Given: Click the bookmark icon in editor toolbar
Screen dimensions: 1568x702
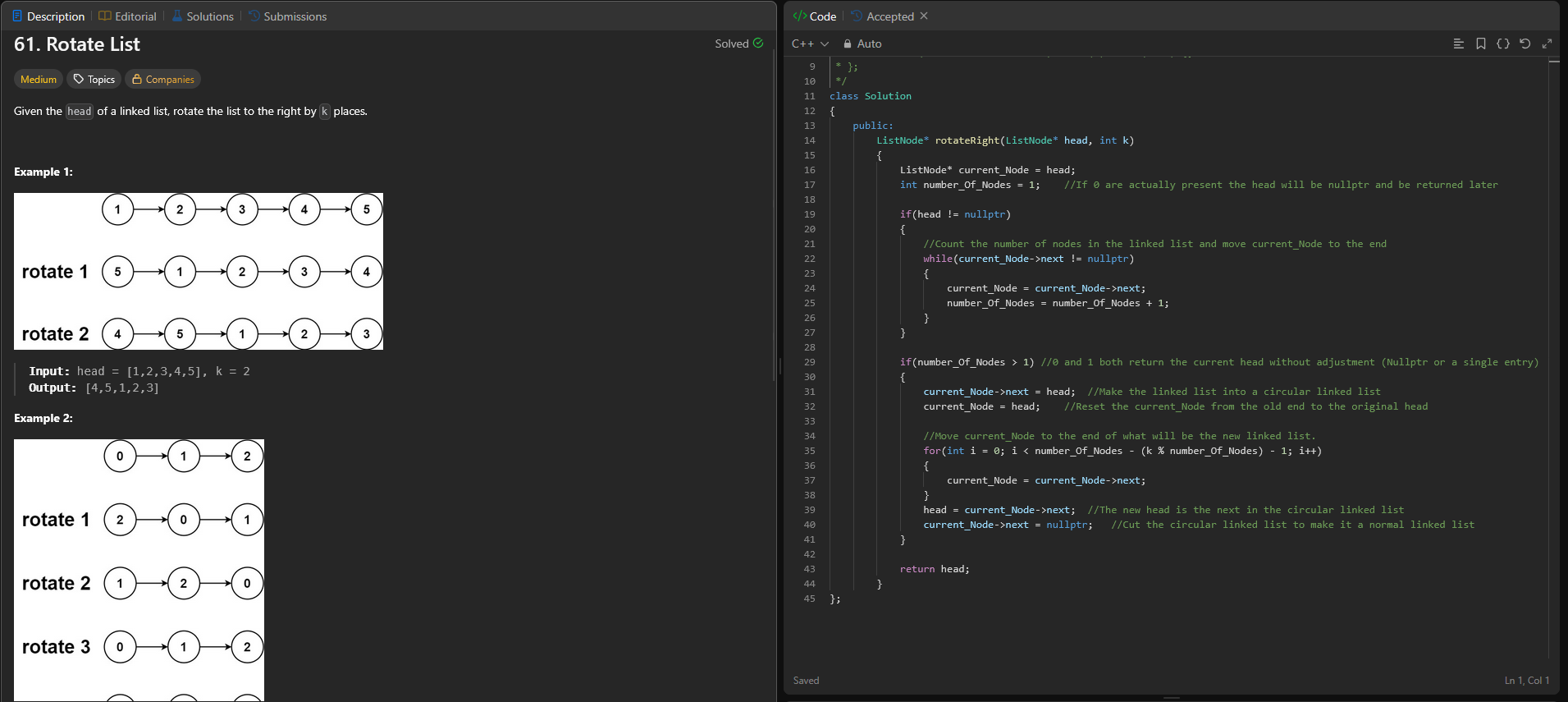Looking at the screenshot, I should point(1480,44).
